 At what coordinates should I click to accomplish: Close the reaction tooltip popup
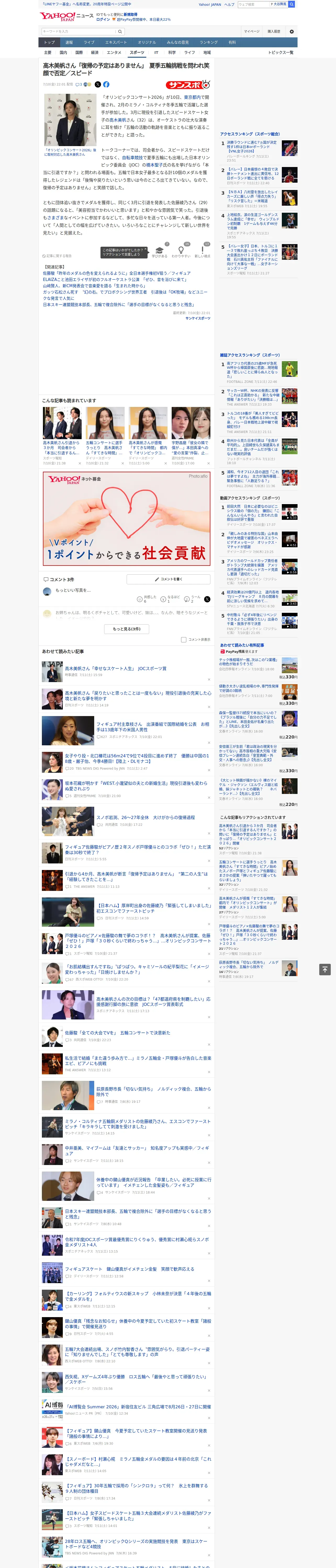[146, 250]
